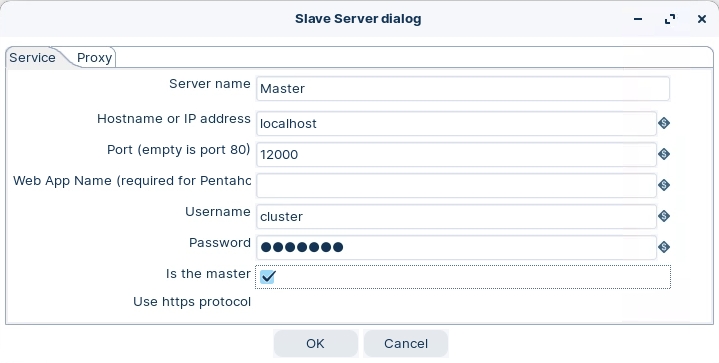
Task: Click the variable icon beside Username field
Action: tap(664, 216)
